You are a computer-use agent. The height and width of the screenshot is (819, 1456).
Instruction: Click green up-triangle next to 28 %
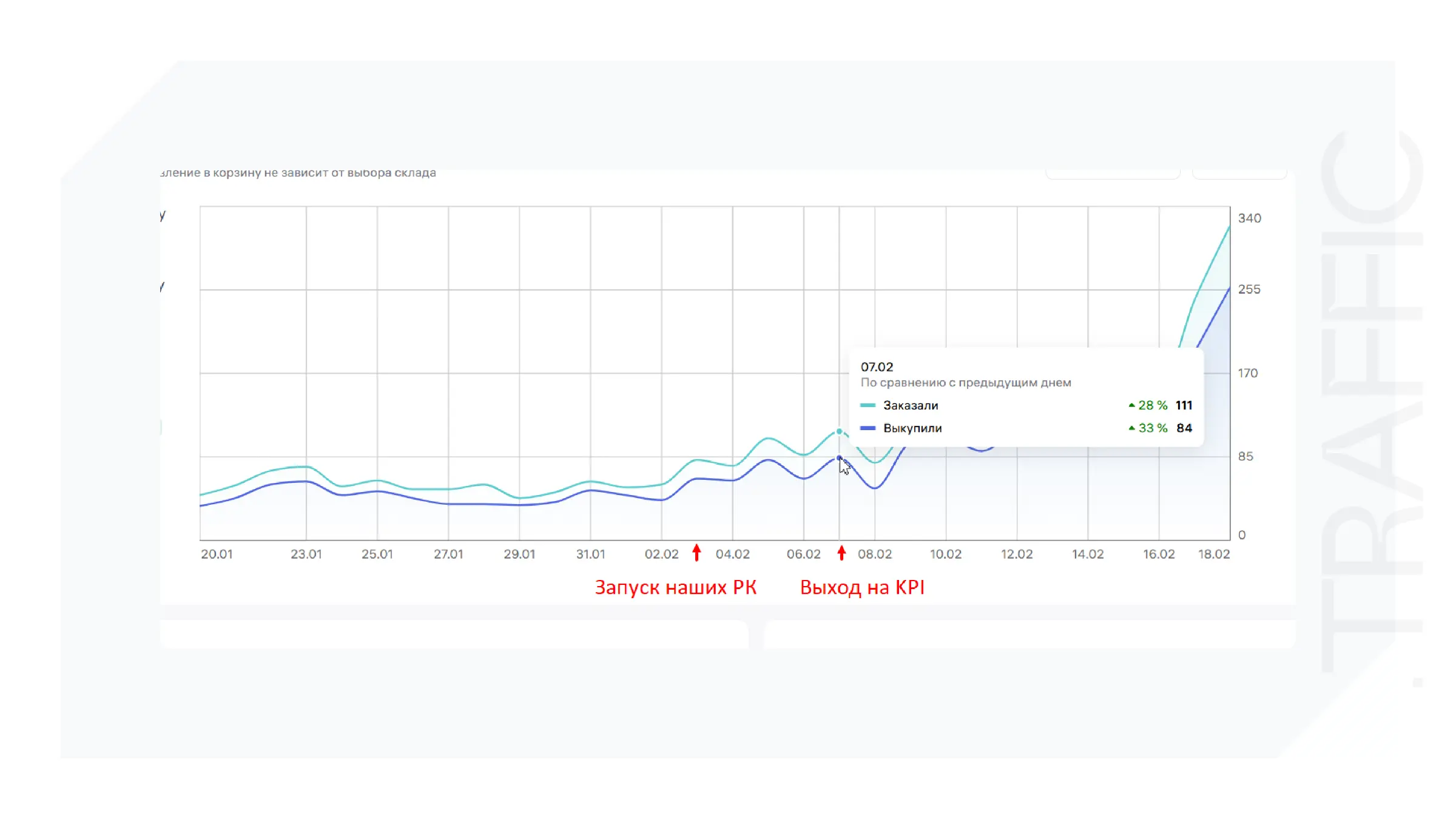click(1131, 405)
